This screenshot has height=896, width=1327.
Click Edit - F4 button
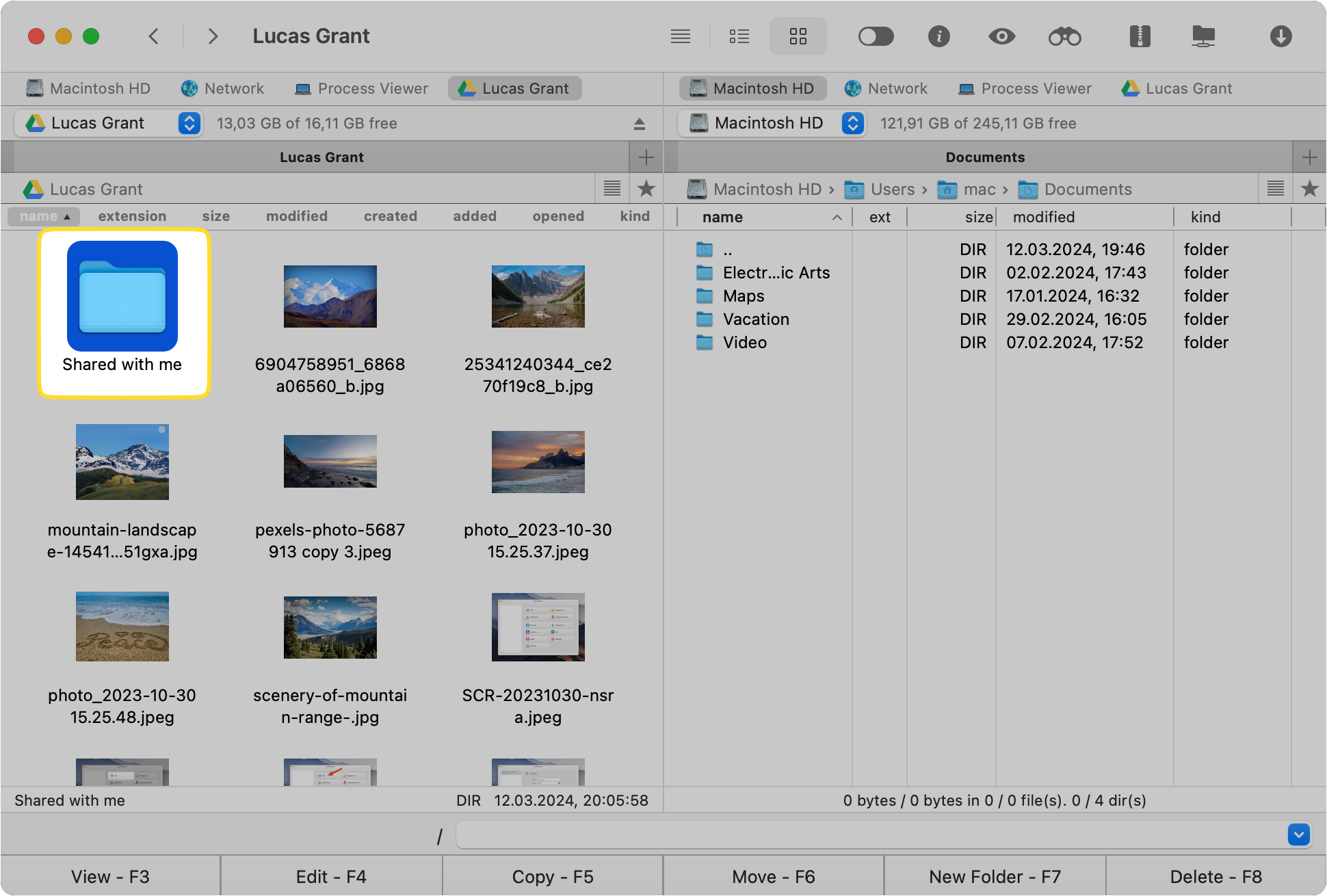tap(332, 876)
